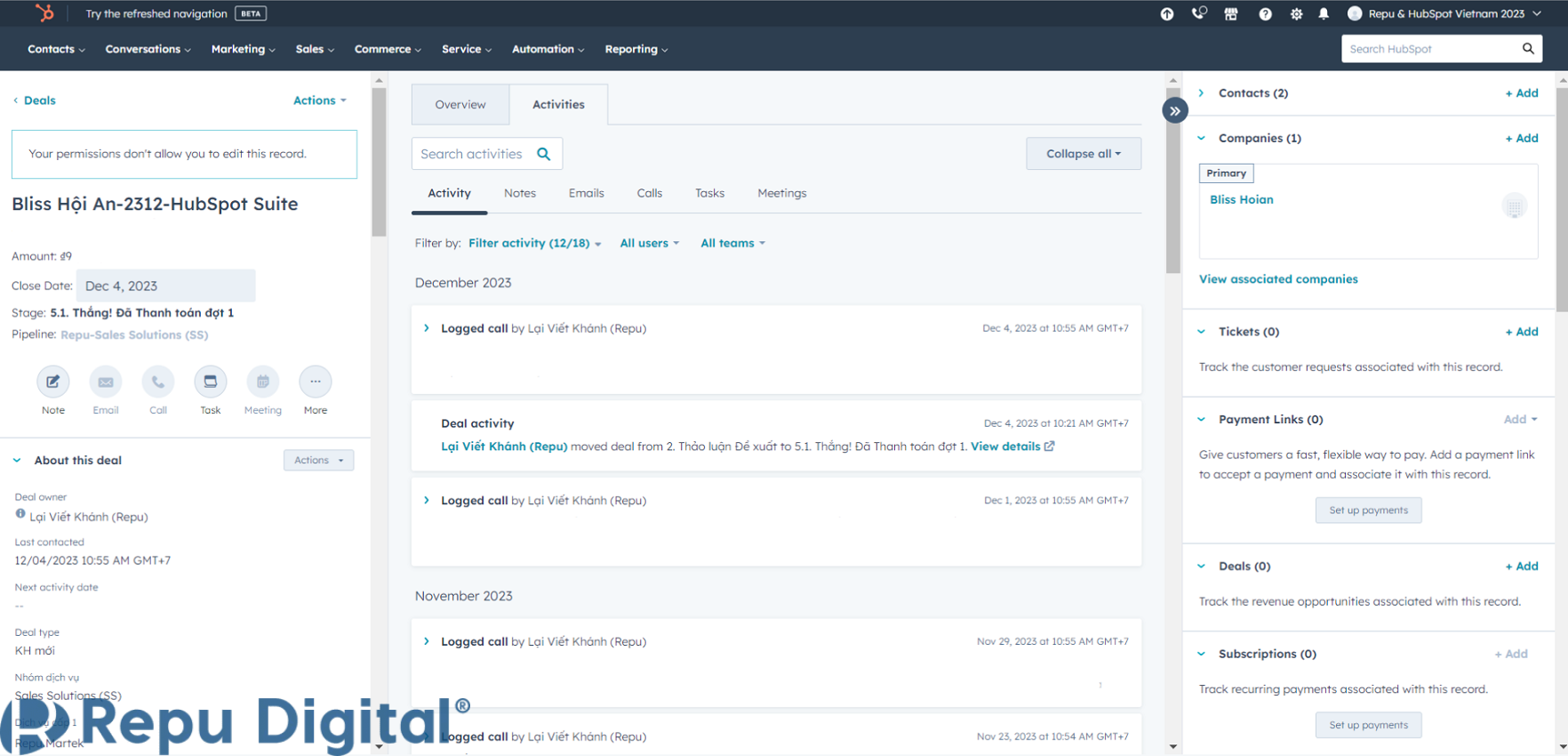Go back to Deals list
This screenshot has height=756, width=1568.
click(x=34, y=101)
